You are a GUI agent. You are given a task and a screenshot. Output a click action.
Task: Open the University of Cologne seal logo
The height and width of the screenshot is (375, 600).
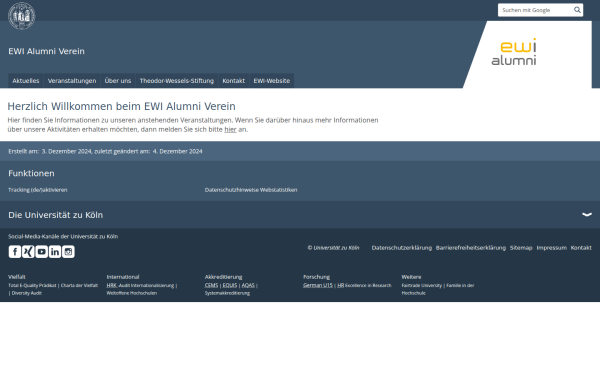(22, 16)
